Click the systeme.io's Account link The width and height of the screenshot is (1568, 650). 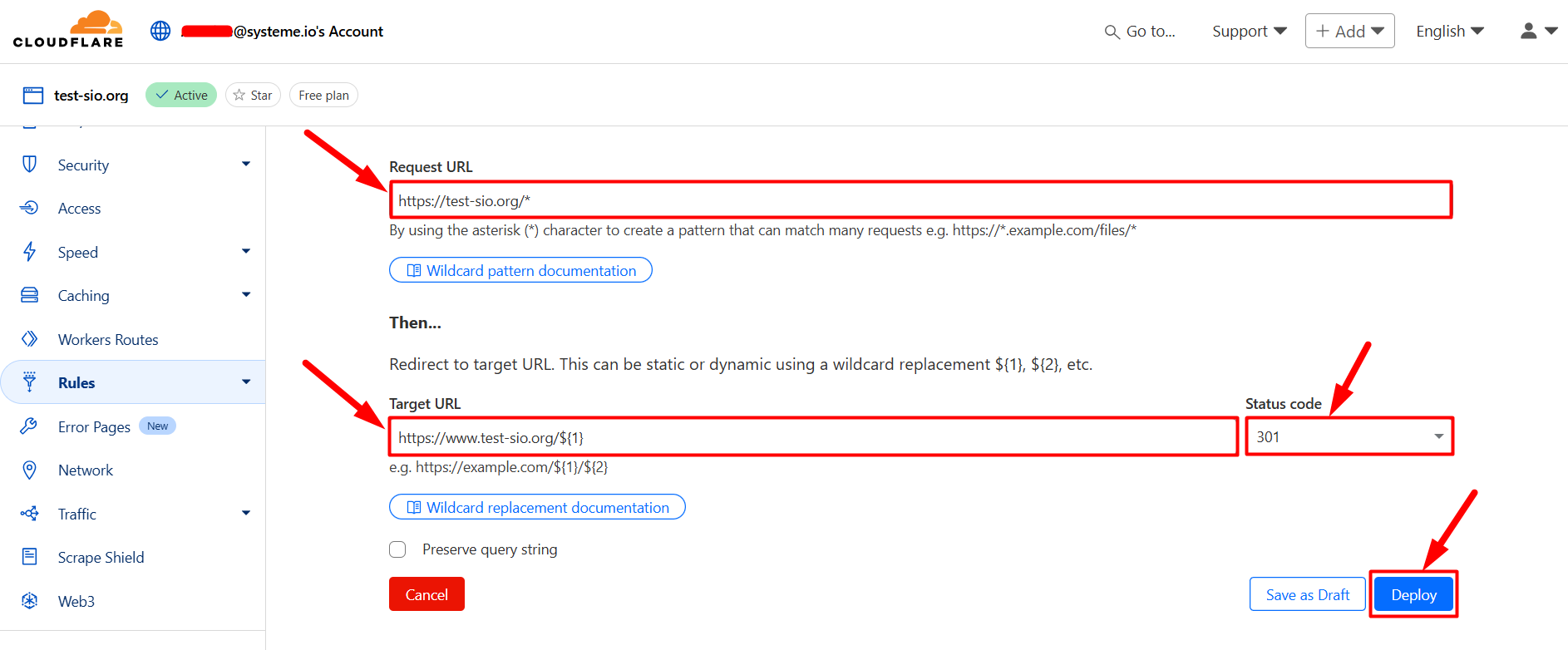pos(283,32)
